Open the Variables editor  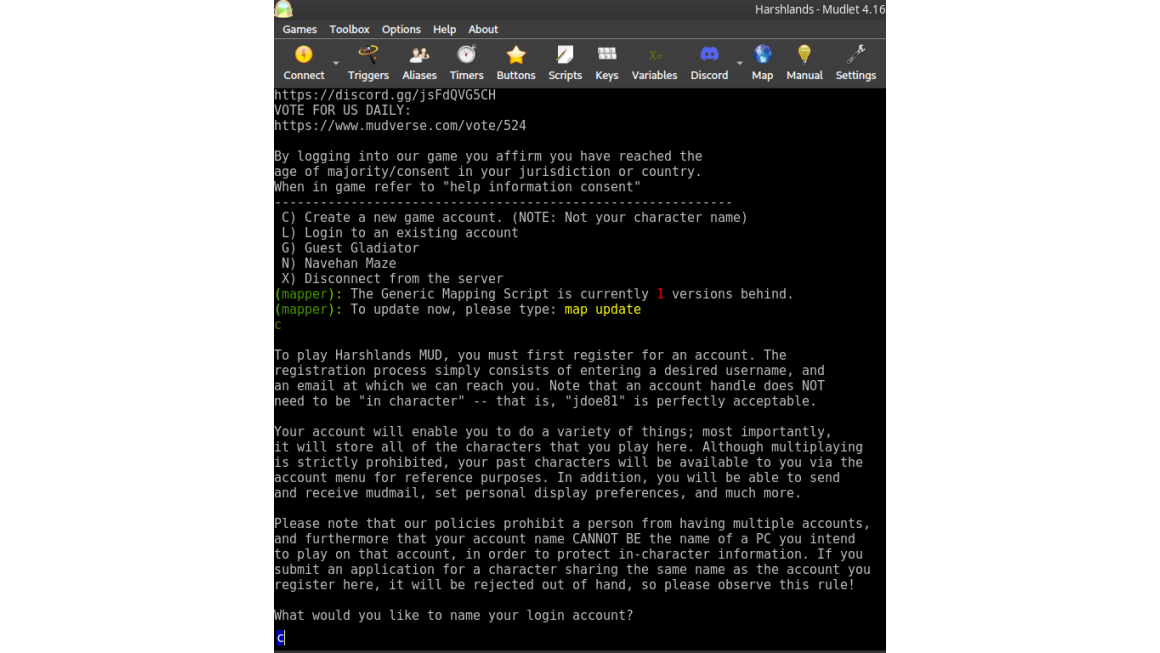pos(654,63)
